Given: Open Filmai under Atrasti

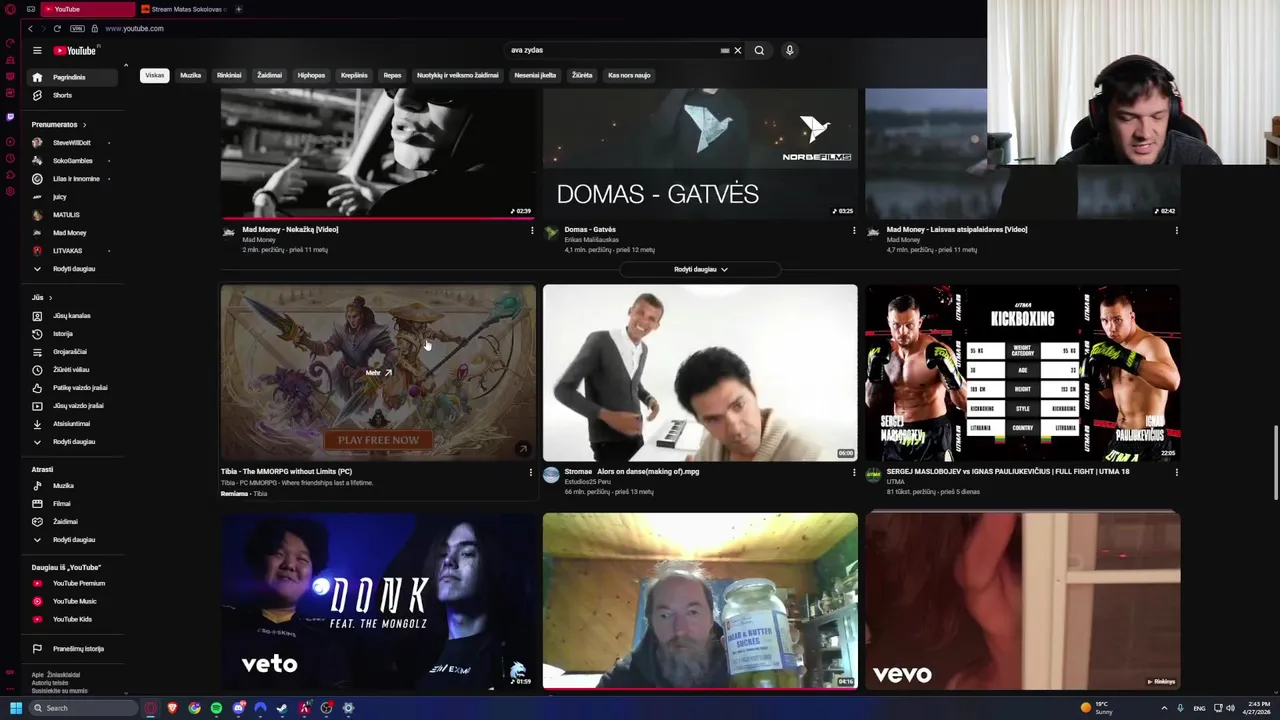Looking at the screenshot, I should click(x=72, y=503).
